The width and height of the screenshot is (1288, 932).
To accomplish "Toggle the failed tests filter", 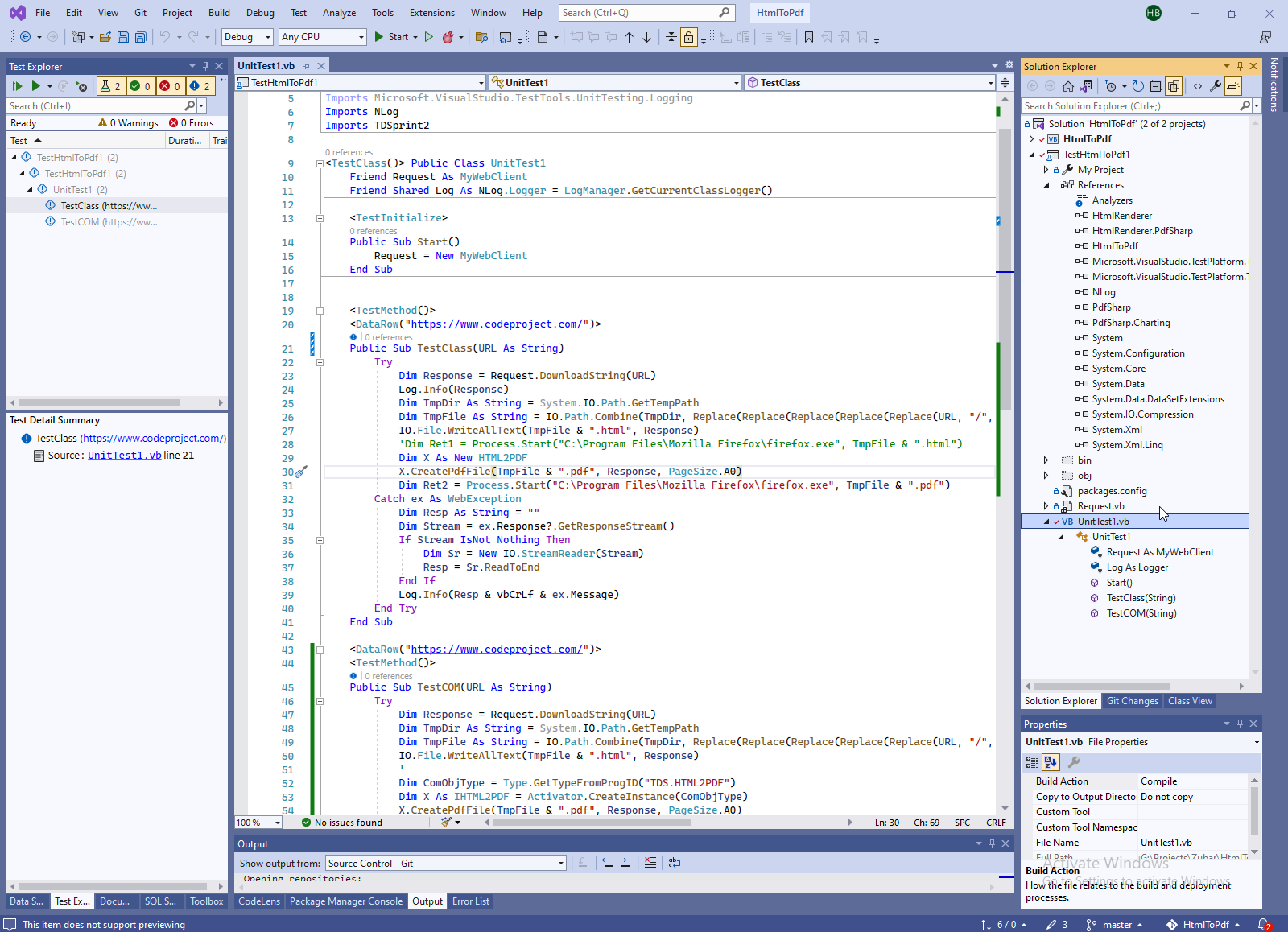I will click(x=169, y=86).
